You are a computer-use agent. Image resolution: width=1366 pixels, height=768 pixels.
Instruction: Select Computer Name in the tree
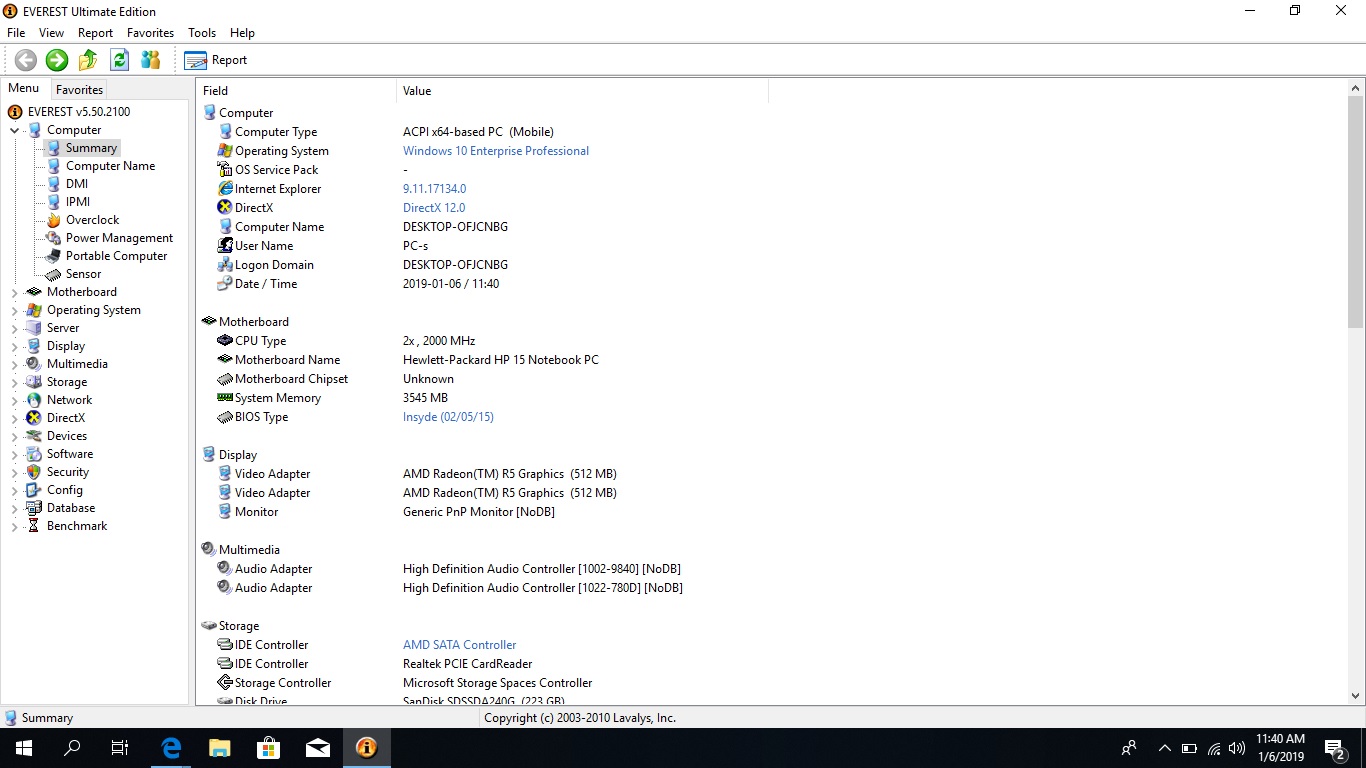point(110,166)
